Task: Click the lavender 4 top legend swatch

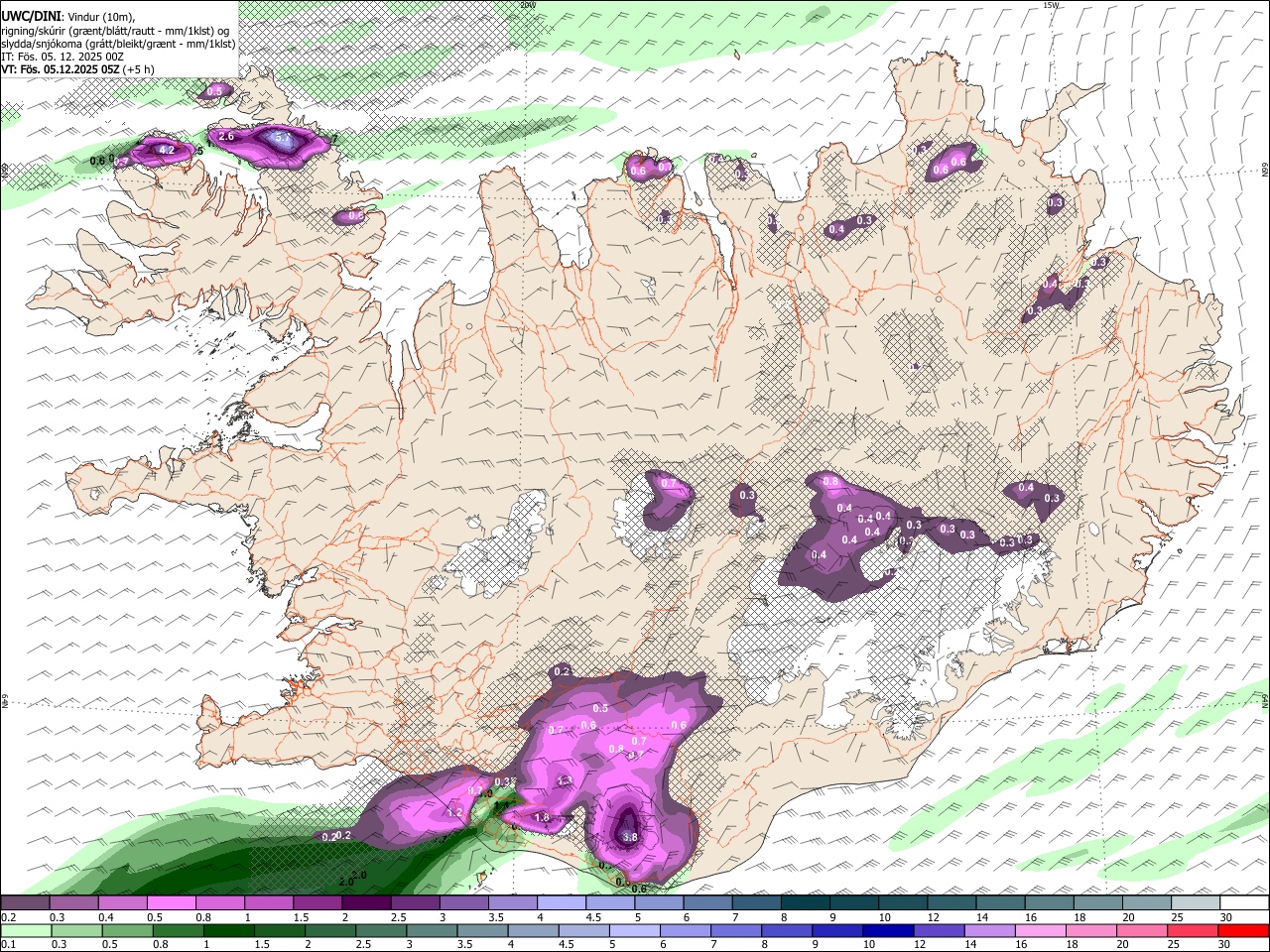Action: [x=561, y=903]
